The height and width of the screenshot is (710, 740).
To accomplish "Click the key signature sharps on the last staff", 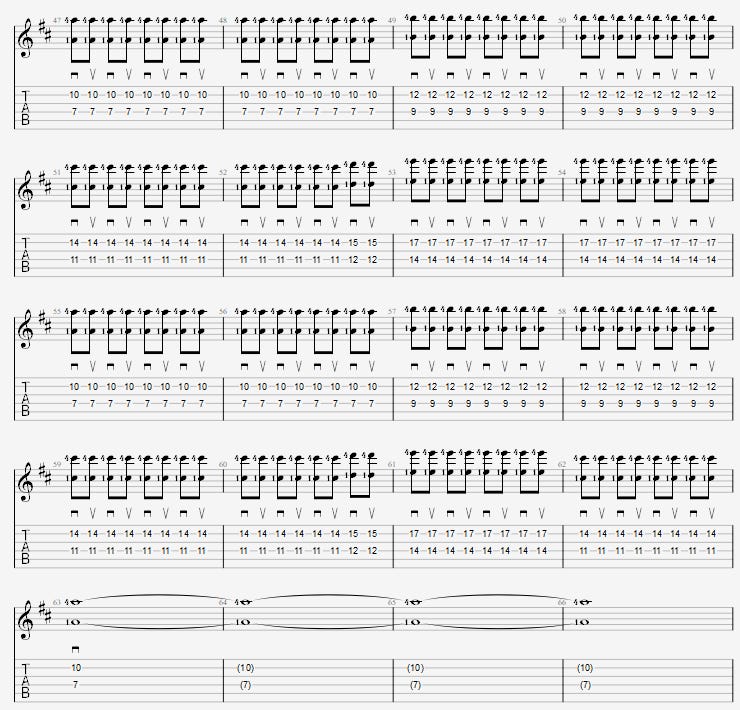I will [45, 614].
